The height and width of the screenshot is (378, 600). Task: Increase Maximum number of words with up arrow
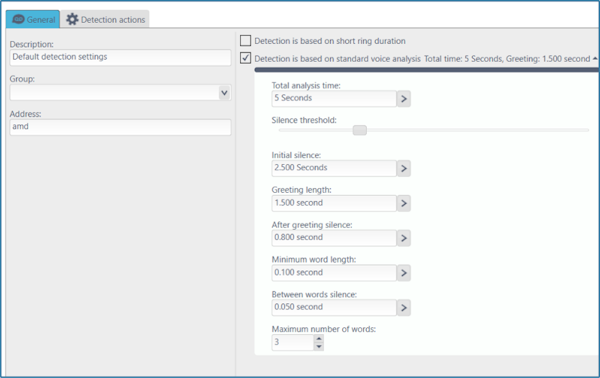pyautogui.click(x=319, y=339)
